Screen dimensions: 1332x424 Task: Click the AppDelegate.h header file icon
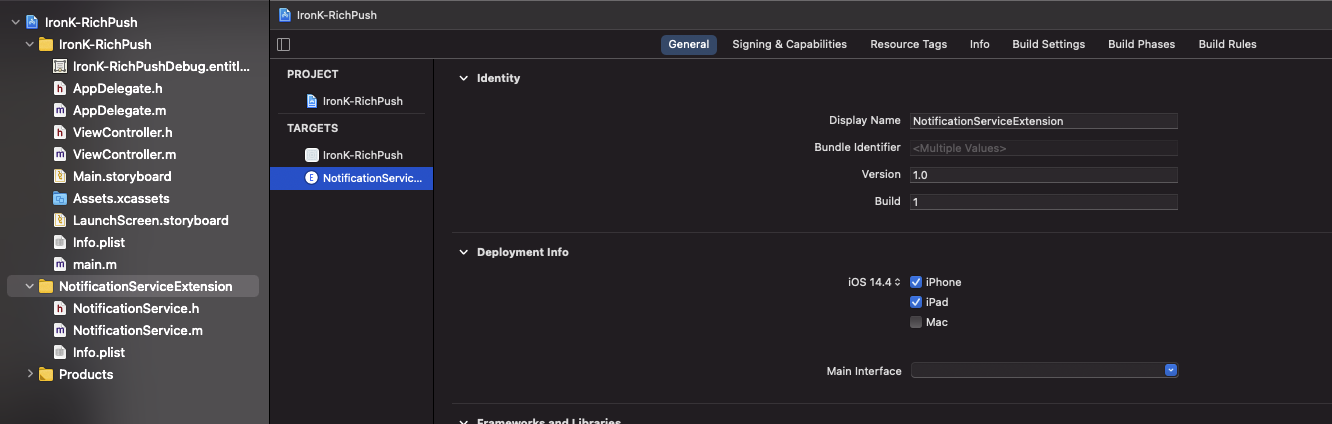[60, 88]
